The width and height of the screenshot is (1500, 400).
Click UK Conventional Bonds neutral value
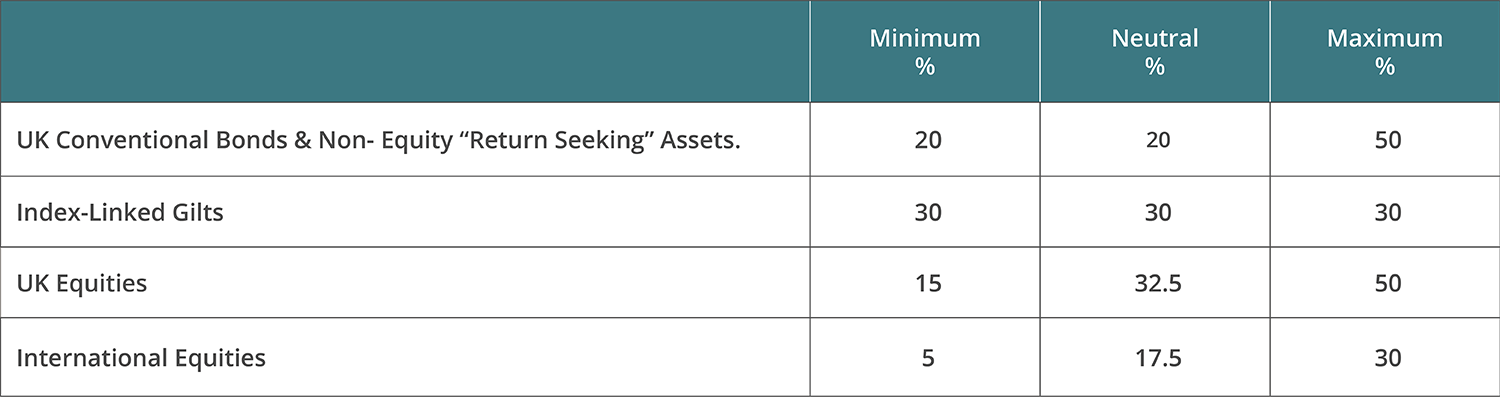pyautogui.click(x=1158, y=139)
